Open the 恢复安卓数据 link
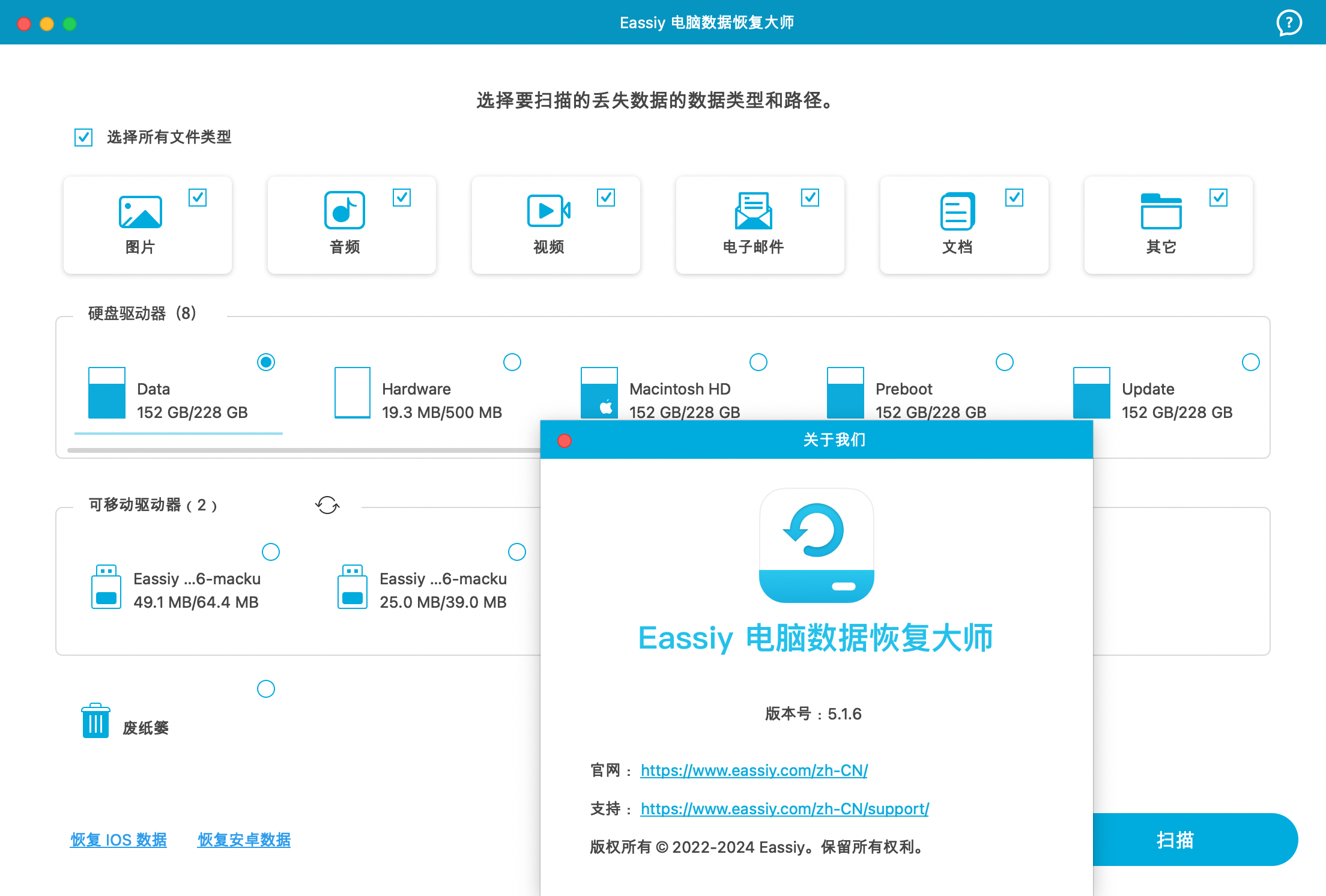The image size is (1326, 896). coord(244,840)
